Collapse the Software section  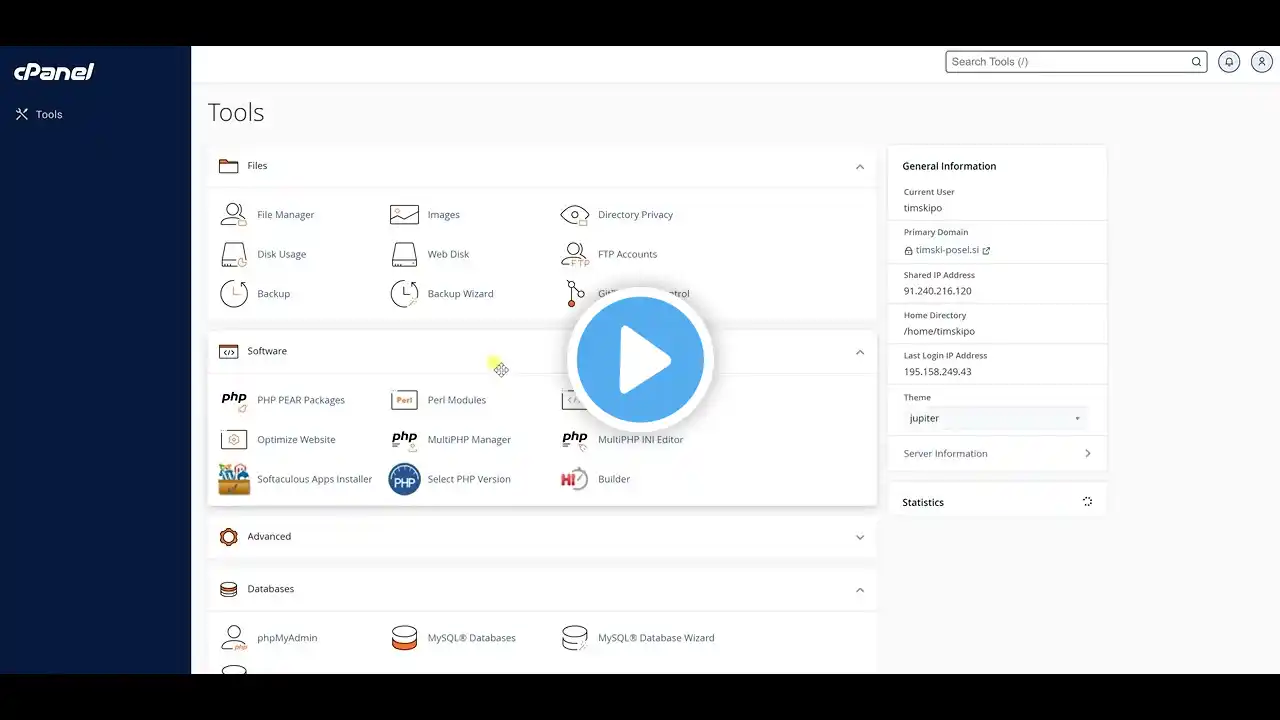pyautogui.click(x=860, y=352)
